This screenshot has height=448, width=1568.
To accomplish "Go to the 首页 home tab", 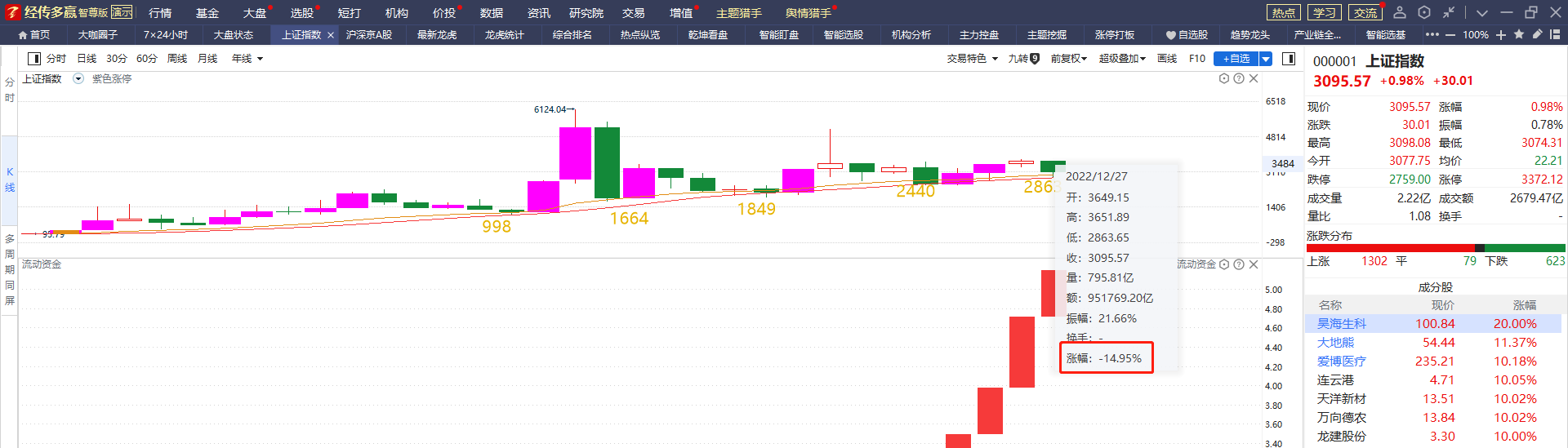I will 34,35.
